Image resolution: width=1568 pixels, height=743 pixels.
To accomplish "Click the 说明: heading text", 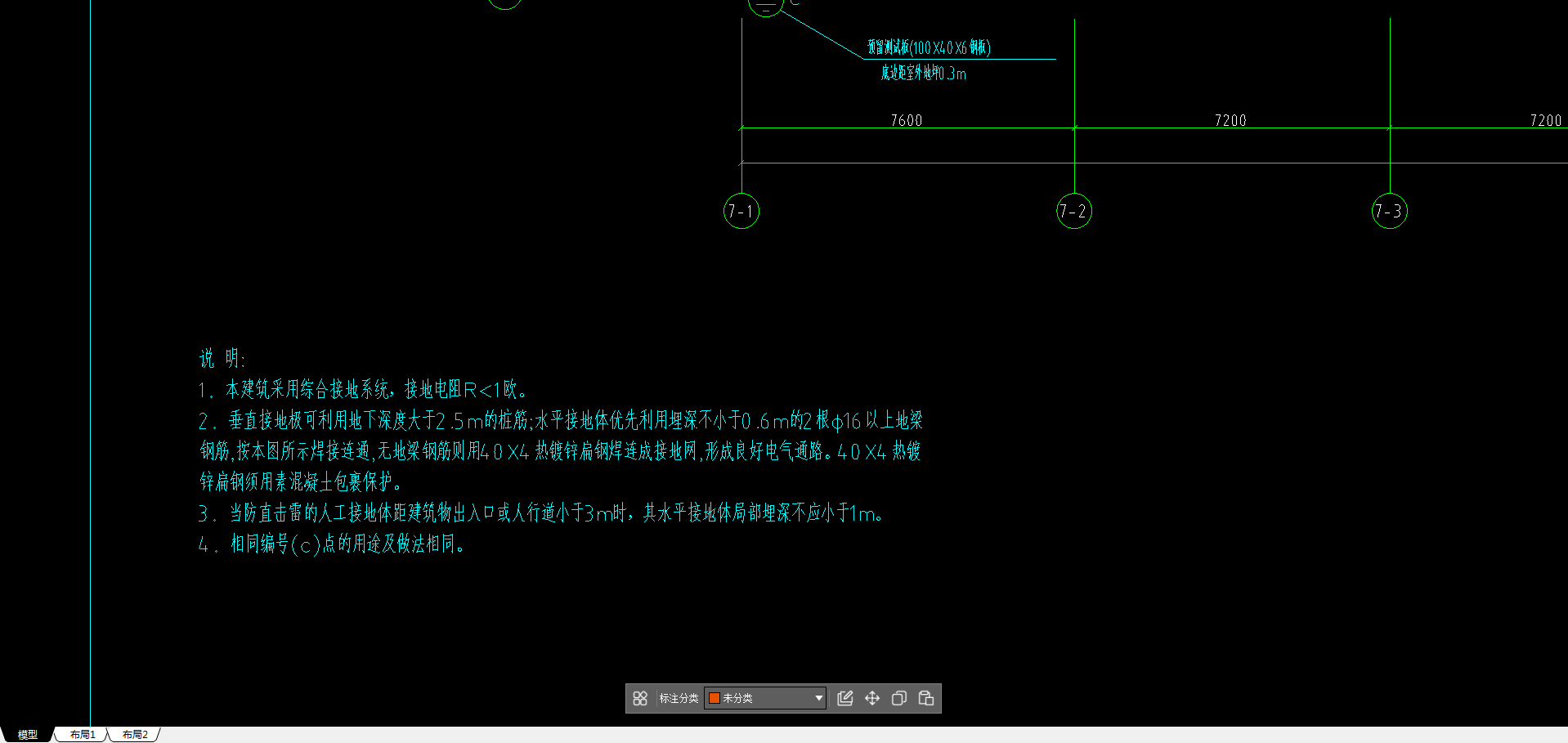I will pos(222,358).
